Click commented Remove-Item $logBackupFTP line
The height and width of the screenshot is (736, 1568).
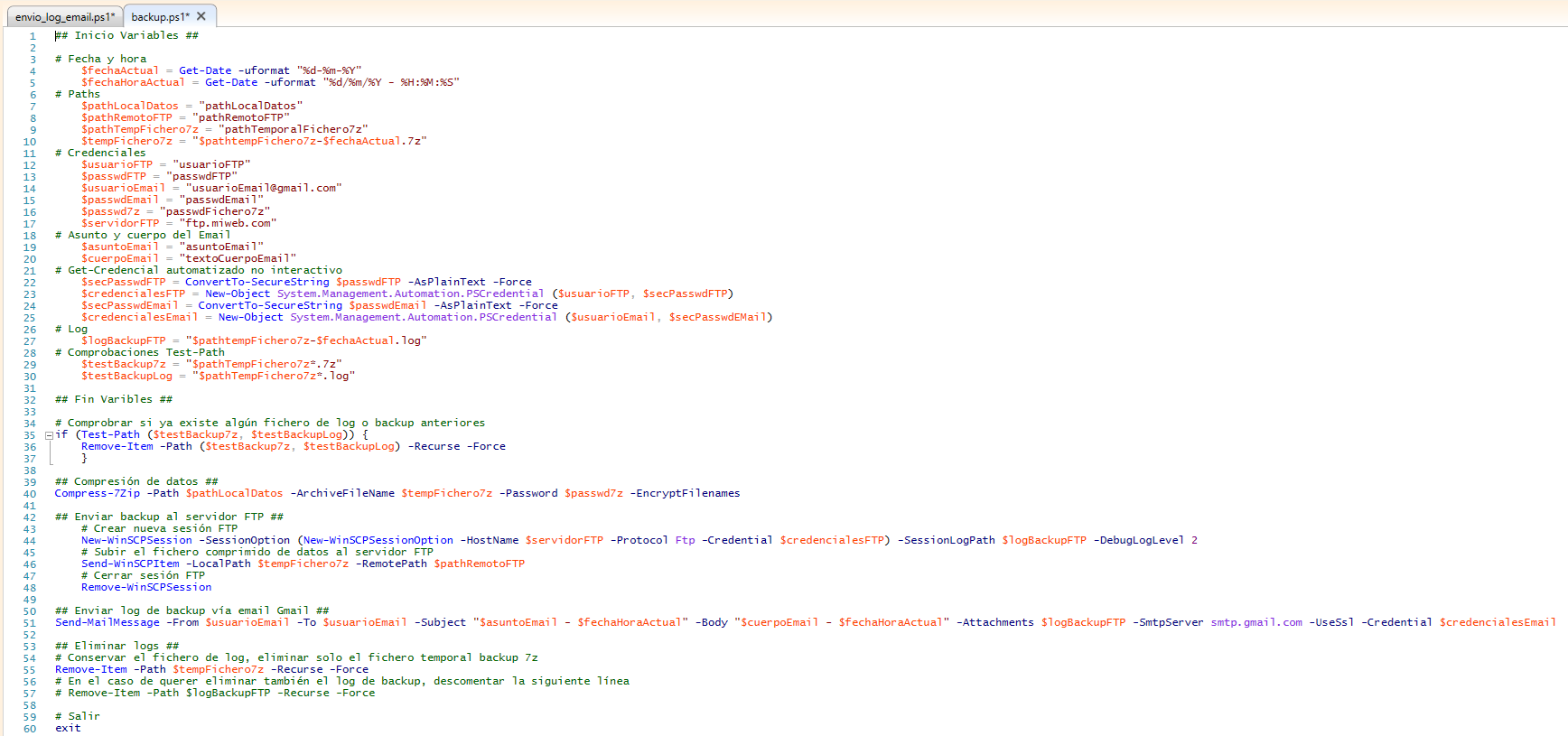click(215, 694)
